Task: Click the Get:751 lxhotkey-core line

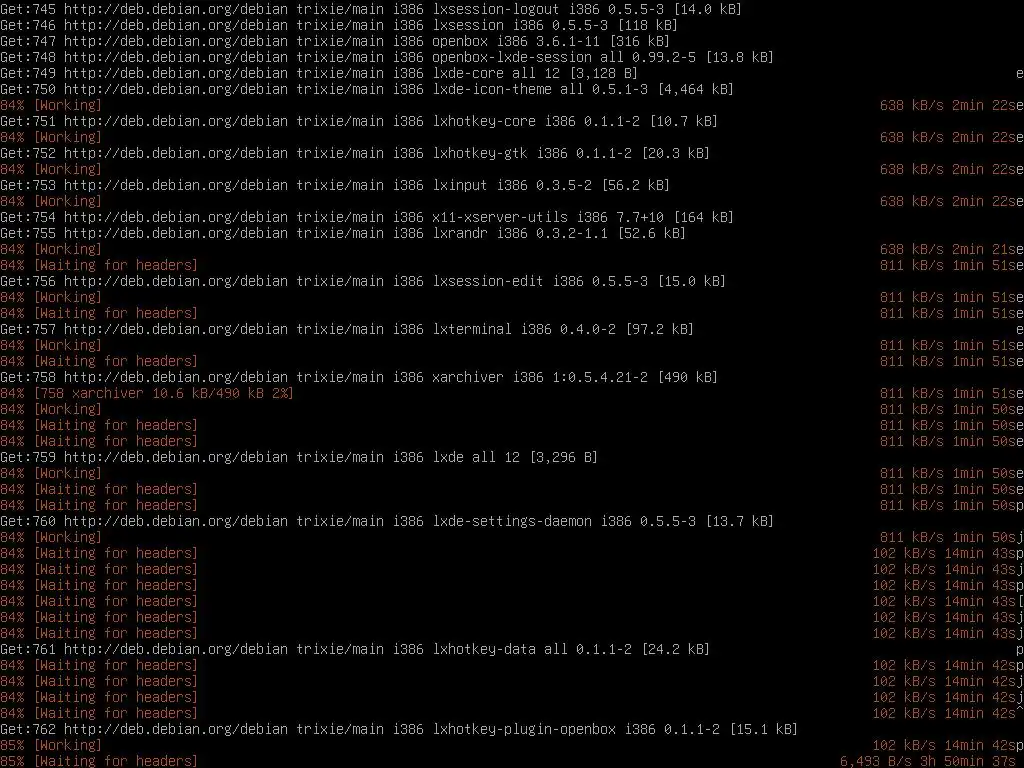Action: (x=359, y=121)
